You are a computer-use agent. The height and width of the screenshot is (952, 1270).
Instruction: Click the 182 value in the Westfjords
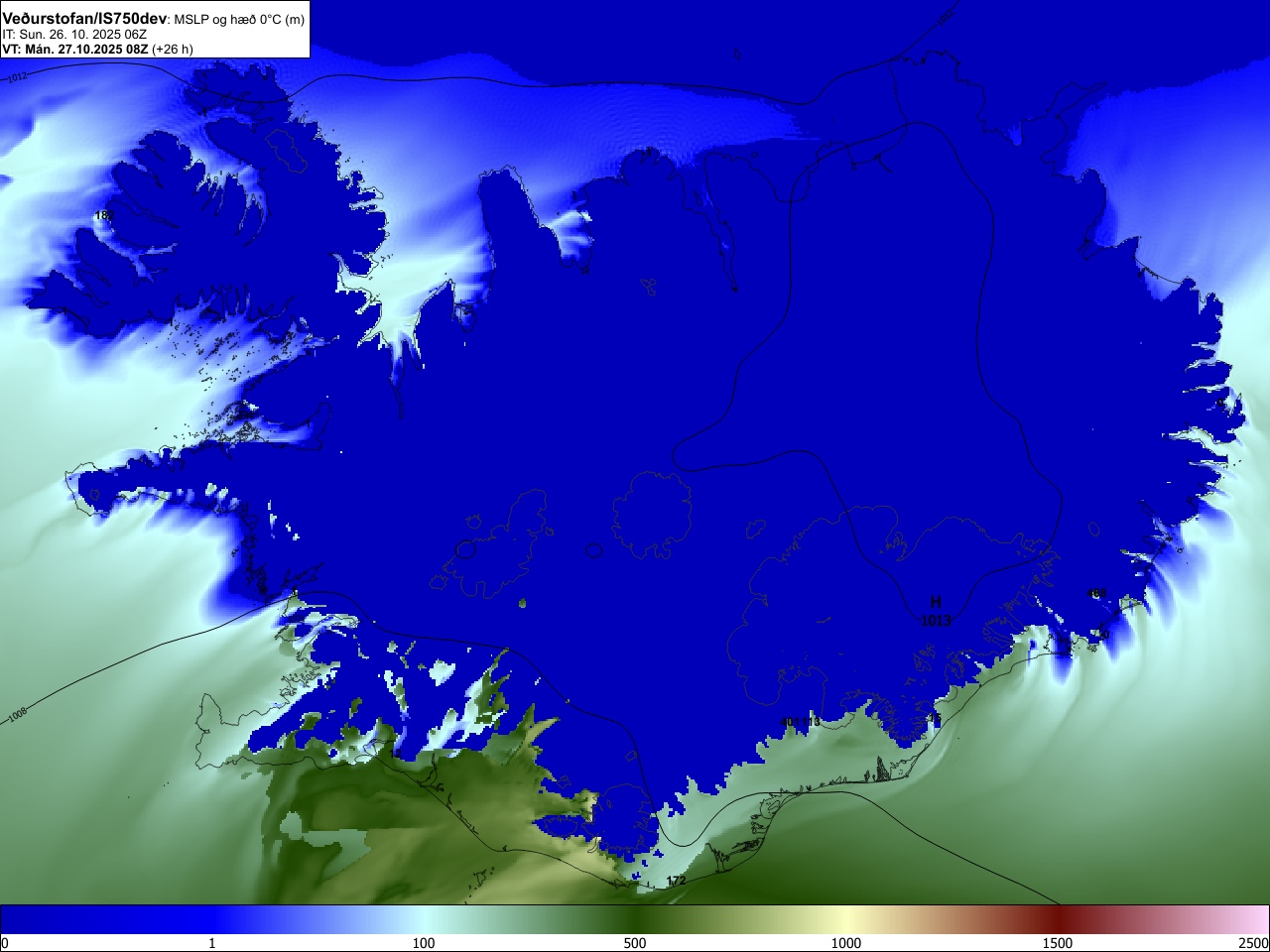point(104,215)
